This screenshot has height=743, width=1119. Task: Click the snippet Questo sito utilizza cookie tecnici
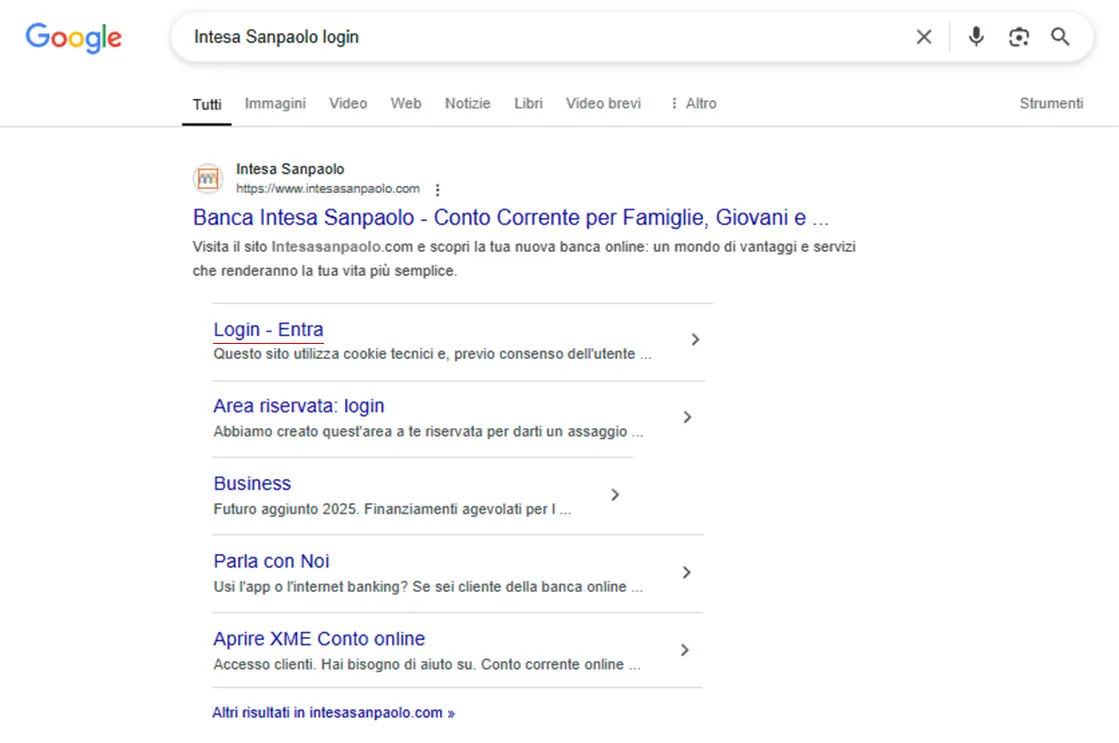[x=432, y=354]
